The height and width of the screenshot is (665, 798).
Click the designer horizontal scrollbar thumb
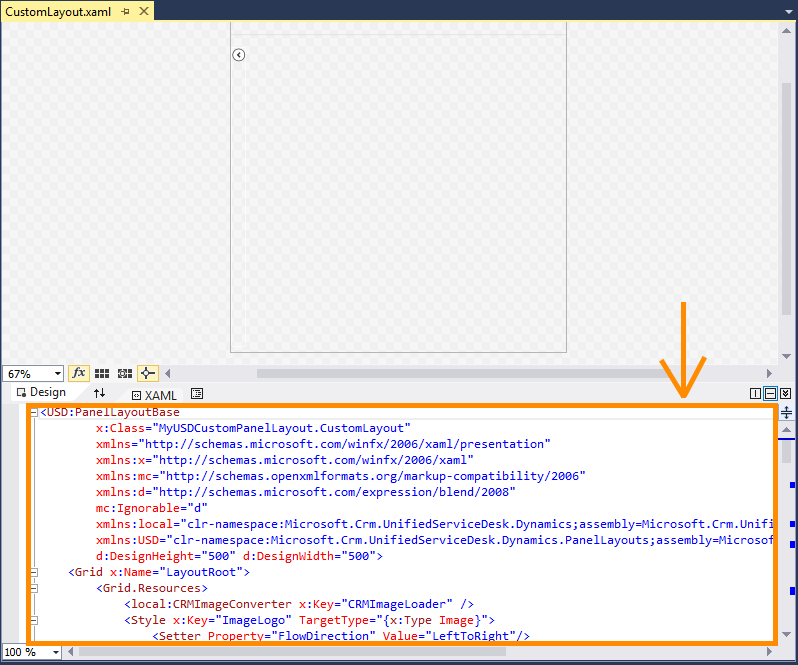click(465, 373)
